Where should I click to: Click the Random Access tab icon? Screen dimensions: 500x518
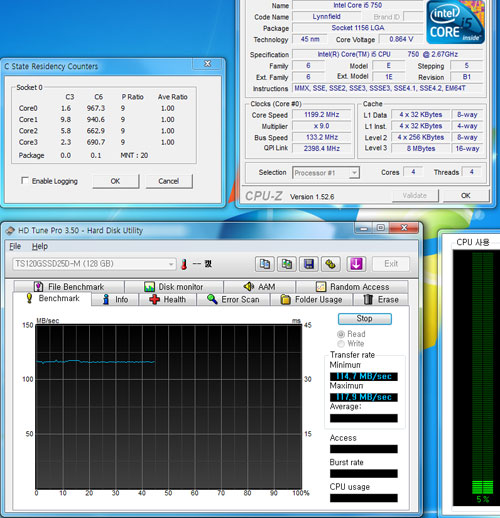[x=321, y=287]
